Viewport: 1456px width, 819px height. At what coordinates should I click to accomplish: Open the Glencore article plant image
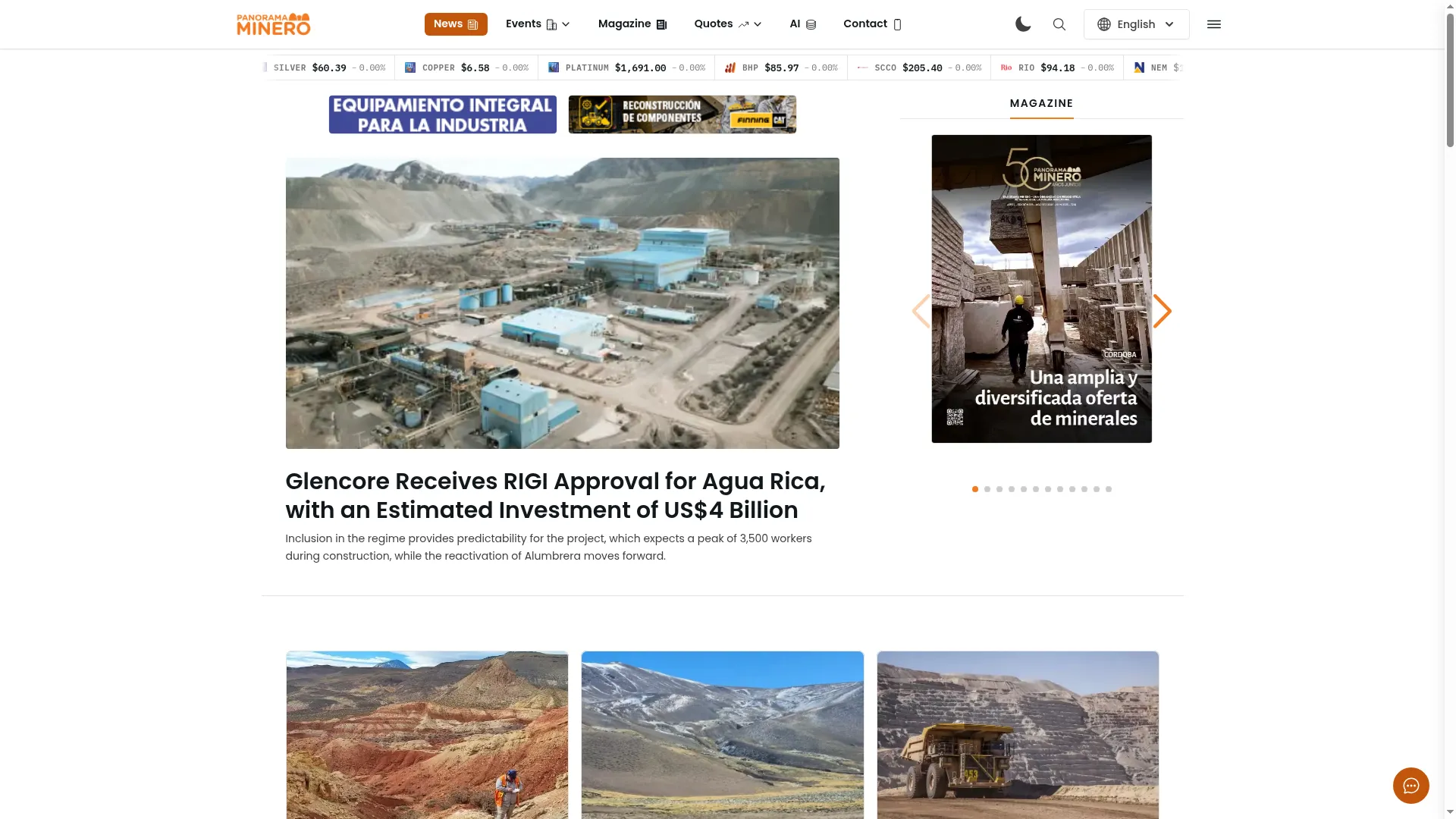562,303
